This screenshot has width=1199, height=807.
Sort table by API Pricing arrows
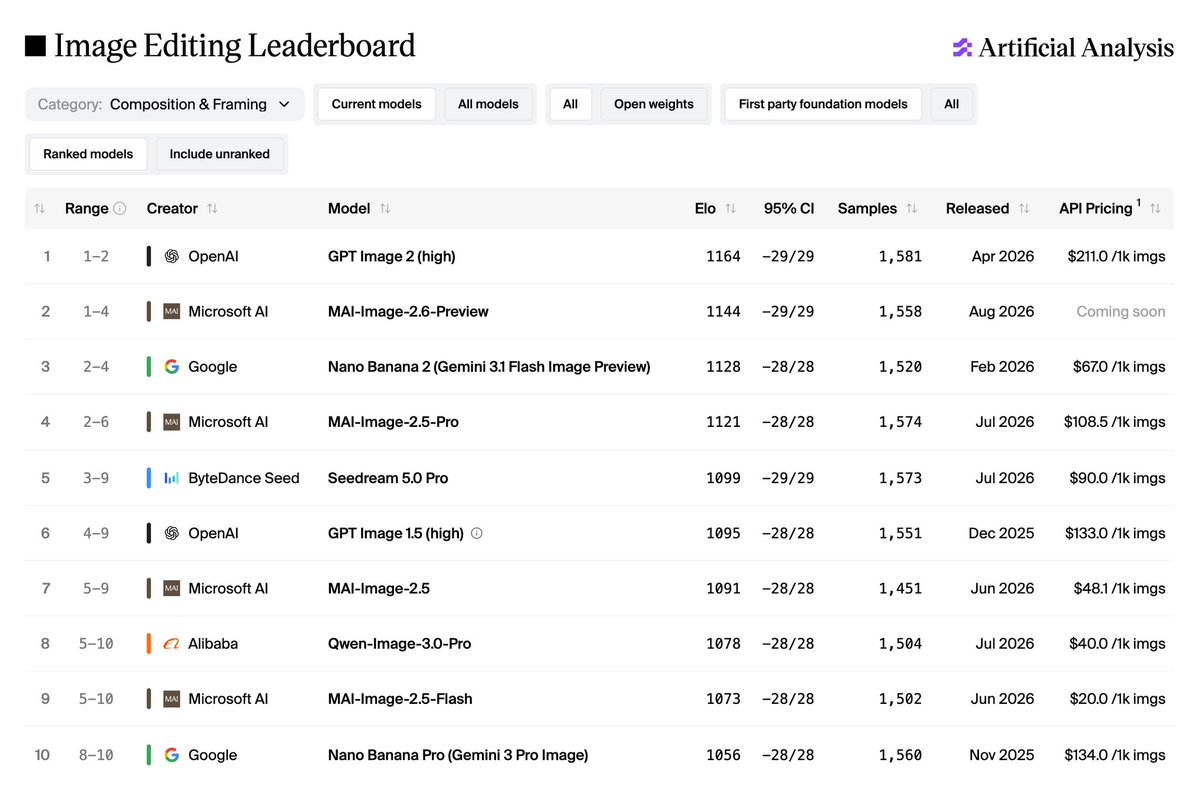tap(1155, 209)
